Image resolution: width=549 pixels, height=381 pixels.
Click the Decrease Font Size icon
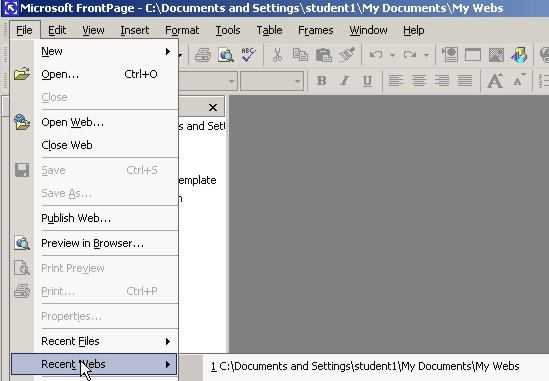tap(519, 81)
